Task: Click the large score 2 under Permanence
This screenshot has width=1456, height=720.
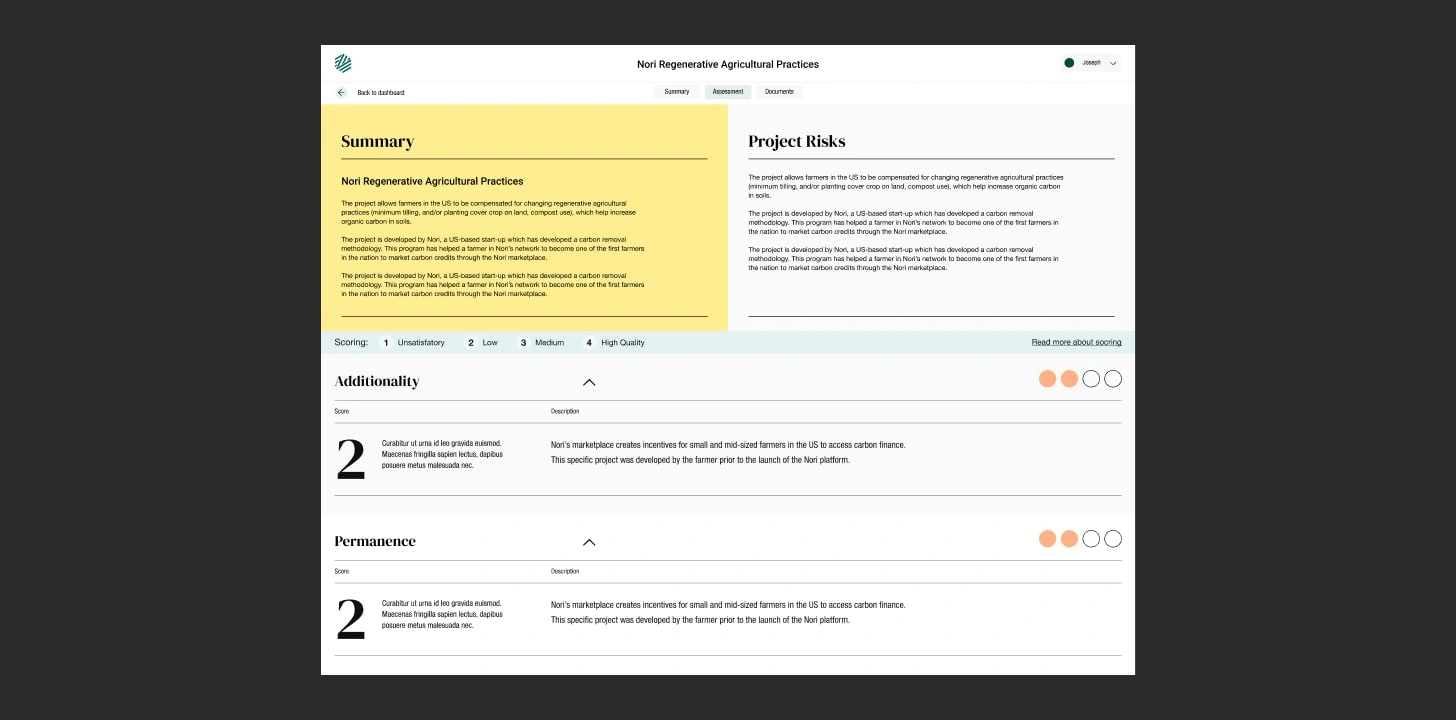Action: (351, 619)
